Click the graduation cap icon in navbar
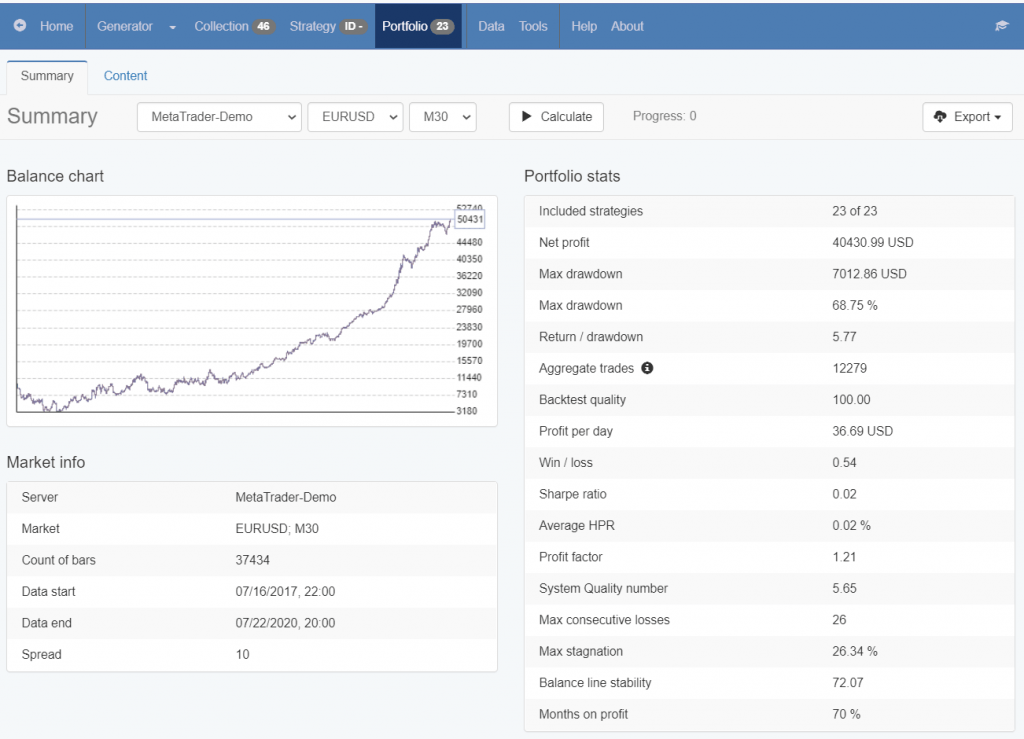The width and height of the screenshot is (1024, 739). click(x=1002, y=26)
